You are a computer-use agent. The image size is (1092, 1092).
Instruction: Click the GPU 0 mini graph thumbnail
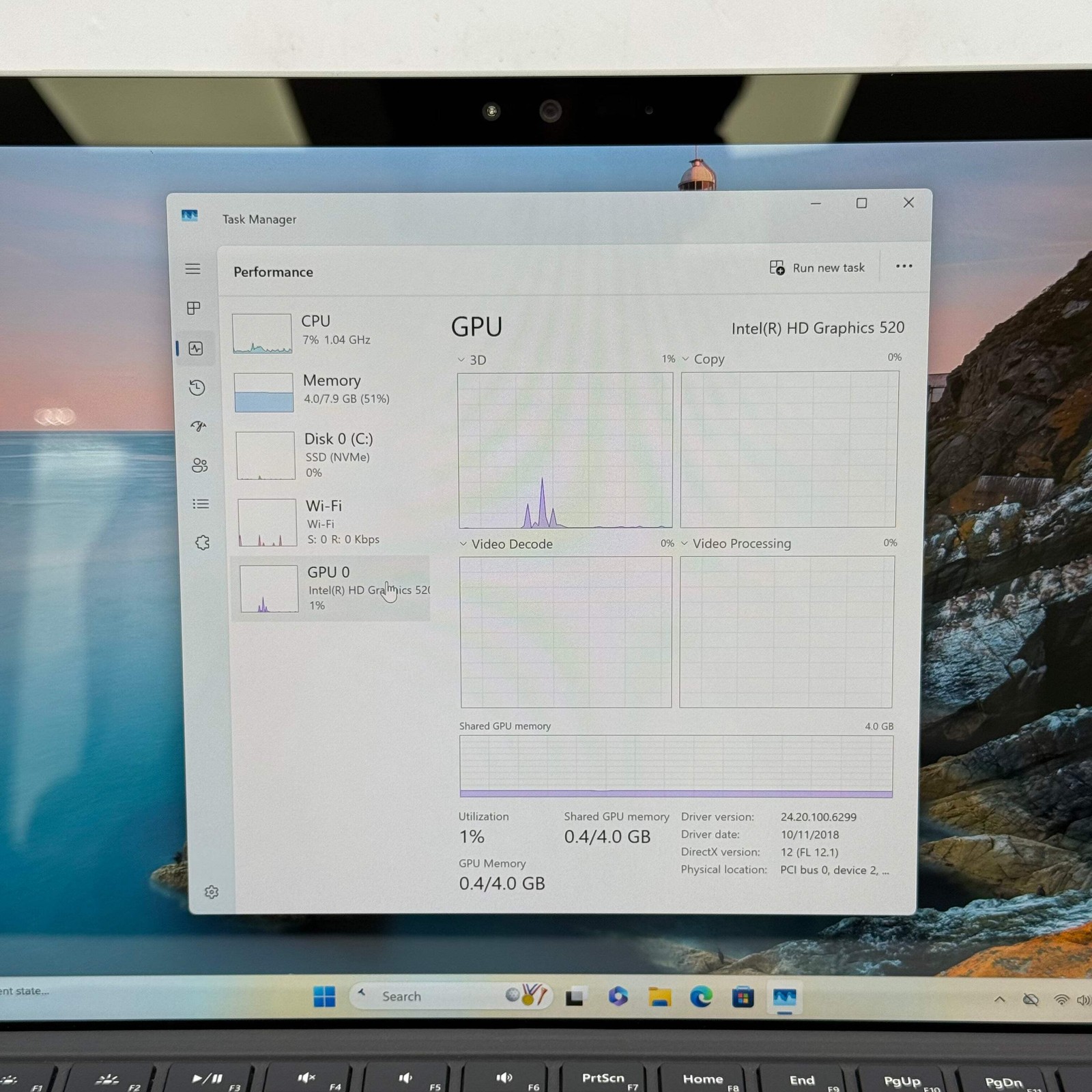(269, 589)
